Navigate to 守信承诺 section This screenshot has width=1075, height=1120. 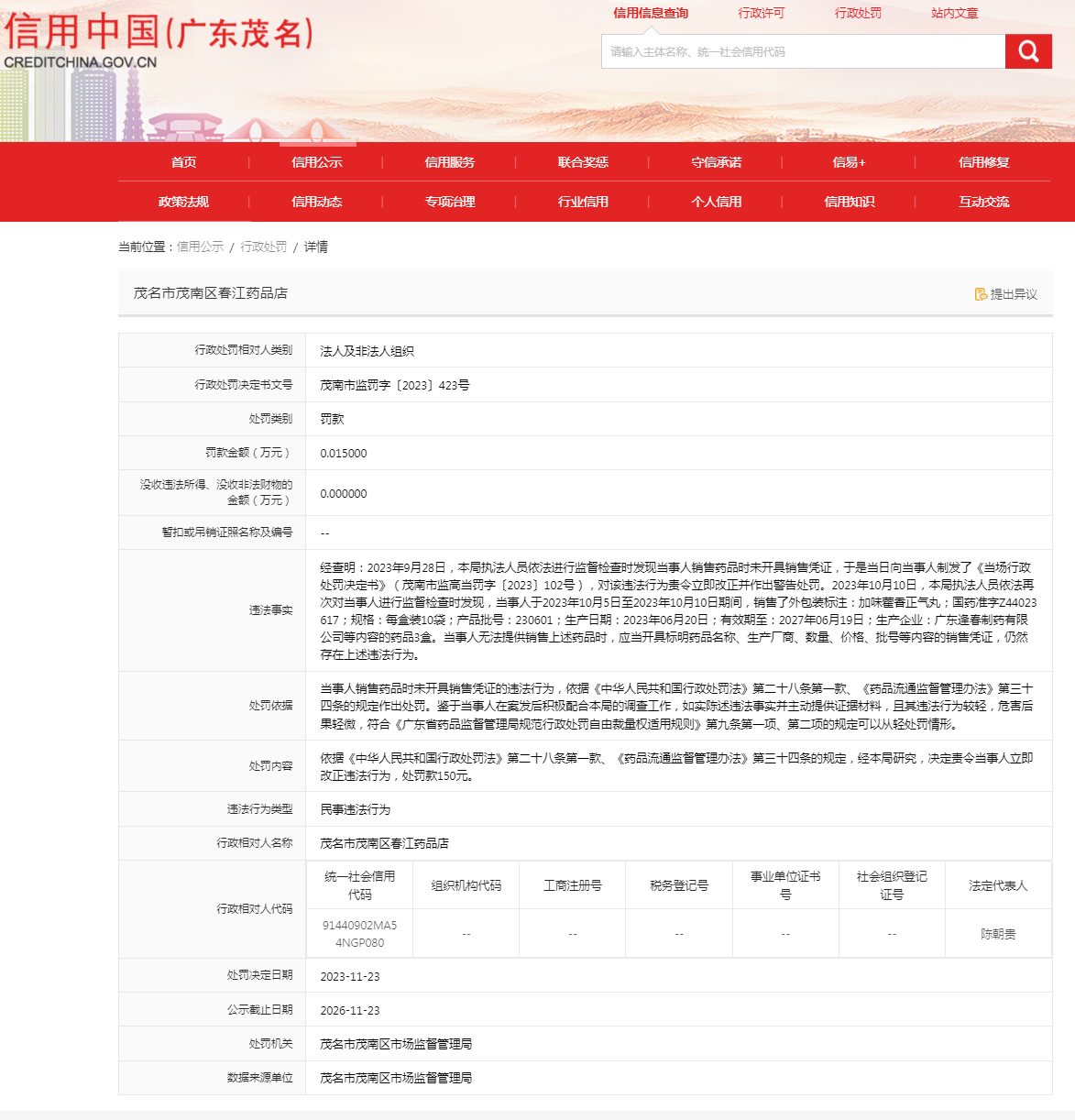pyautogui.click(x=716, y=162)
